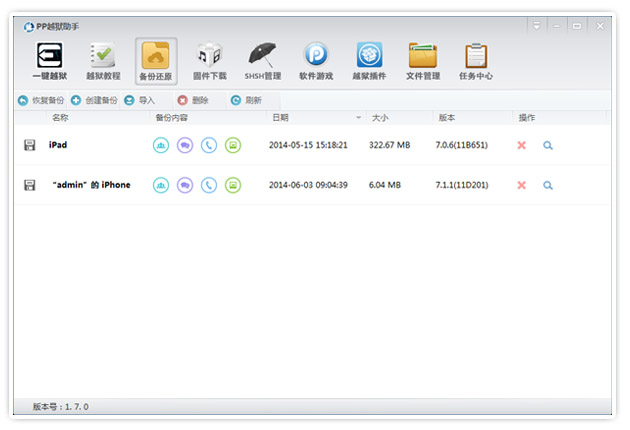Sort by 日期 date column dropdown arrow
Viewport: 630px width, 430px height.
358,118
